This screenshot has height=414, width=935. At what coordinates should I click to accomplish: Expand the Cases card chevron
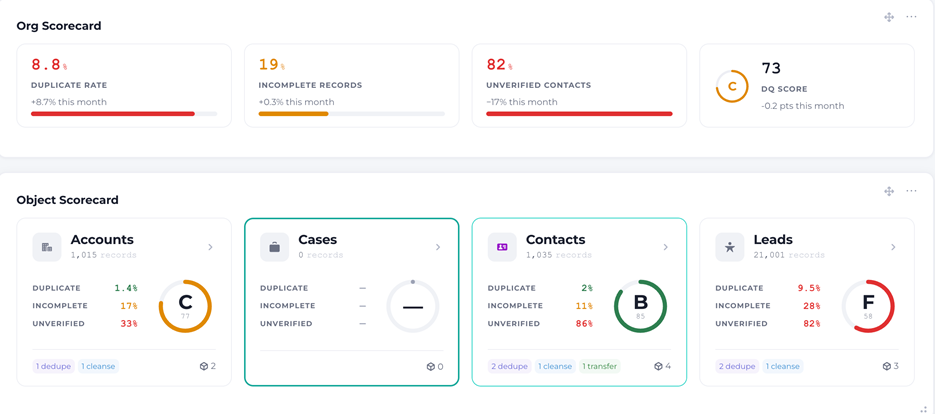pyautogui.click(x=438, y=247)
